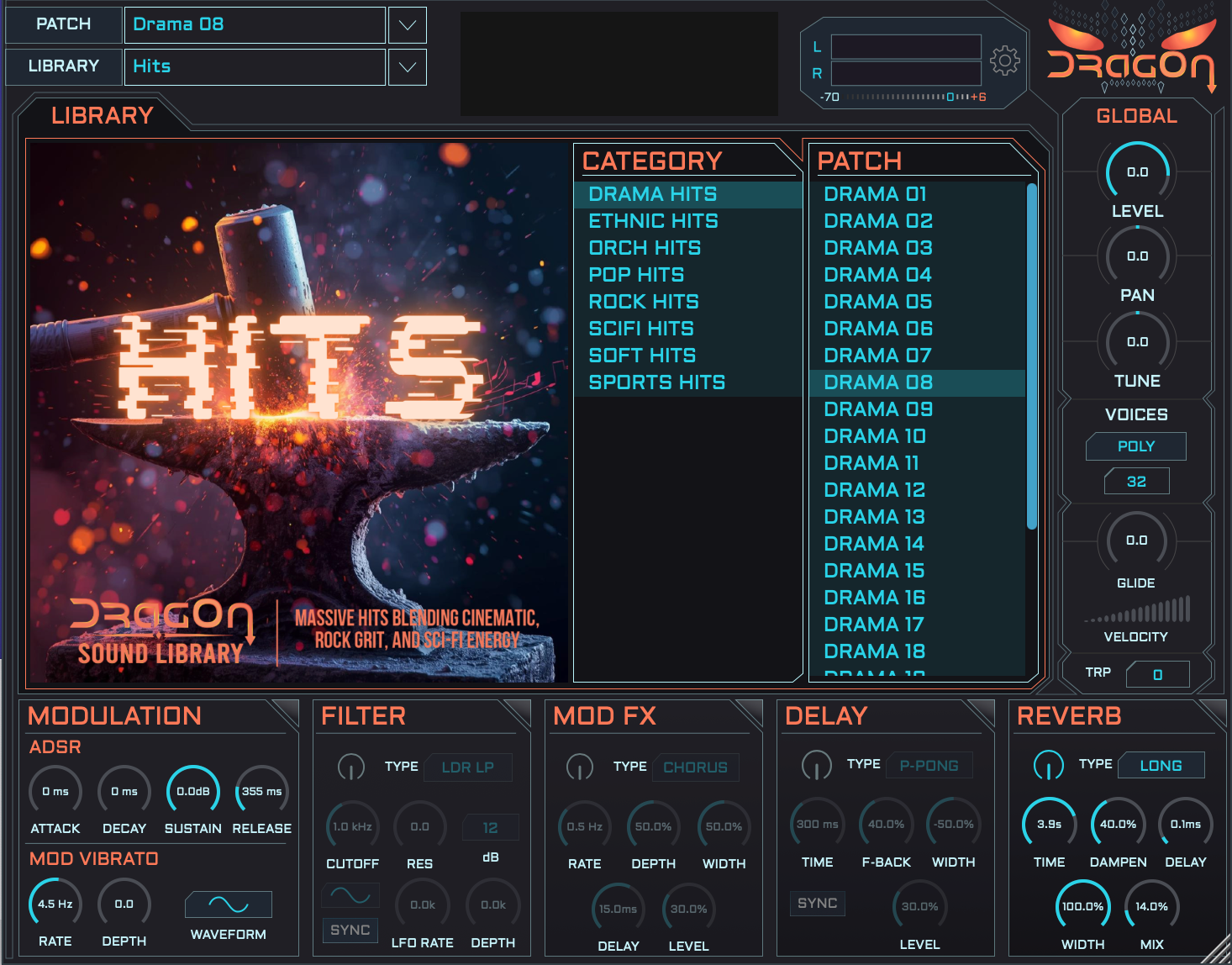This screenshot has width=1232, height=965.
Task: Click the Reverb TIME knob
Action: point(1050,824)
